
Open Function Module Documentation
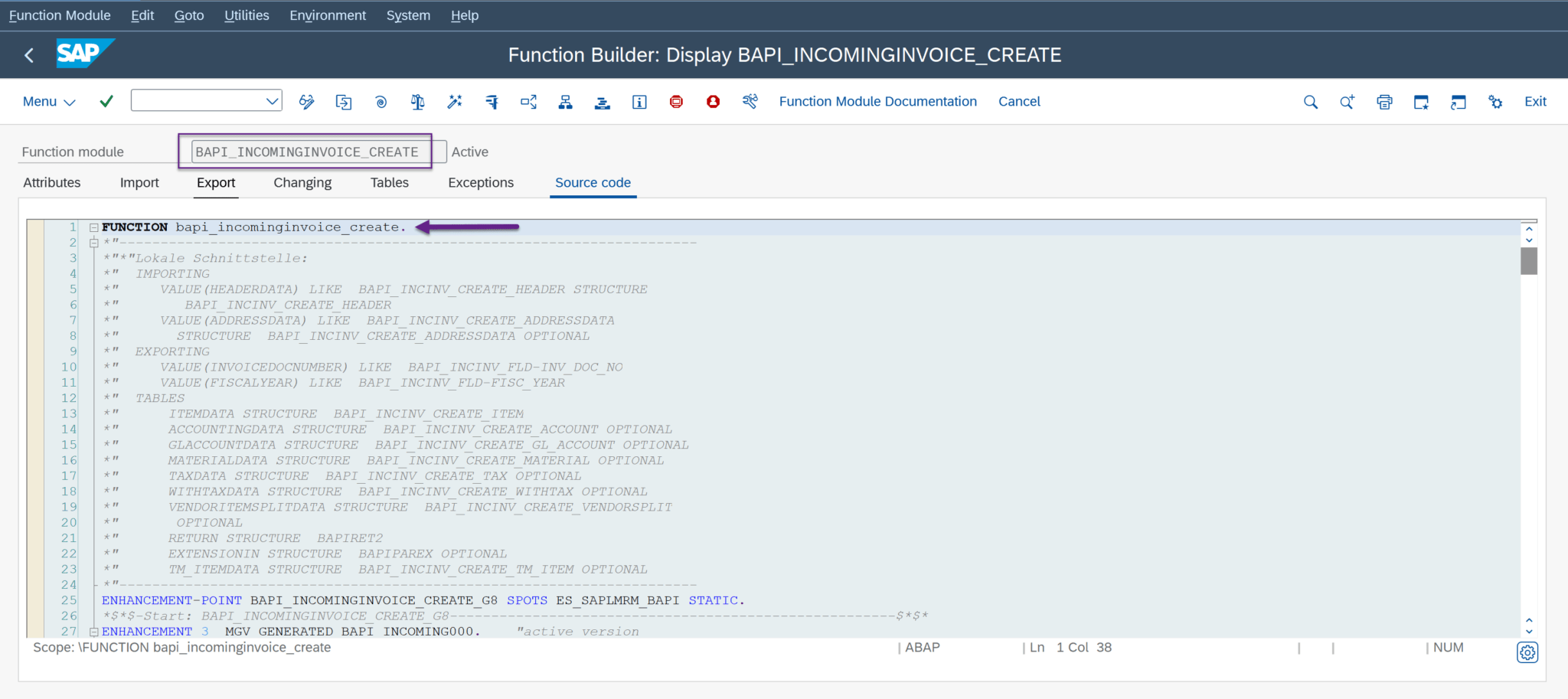(877, 100)
